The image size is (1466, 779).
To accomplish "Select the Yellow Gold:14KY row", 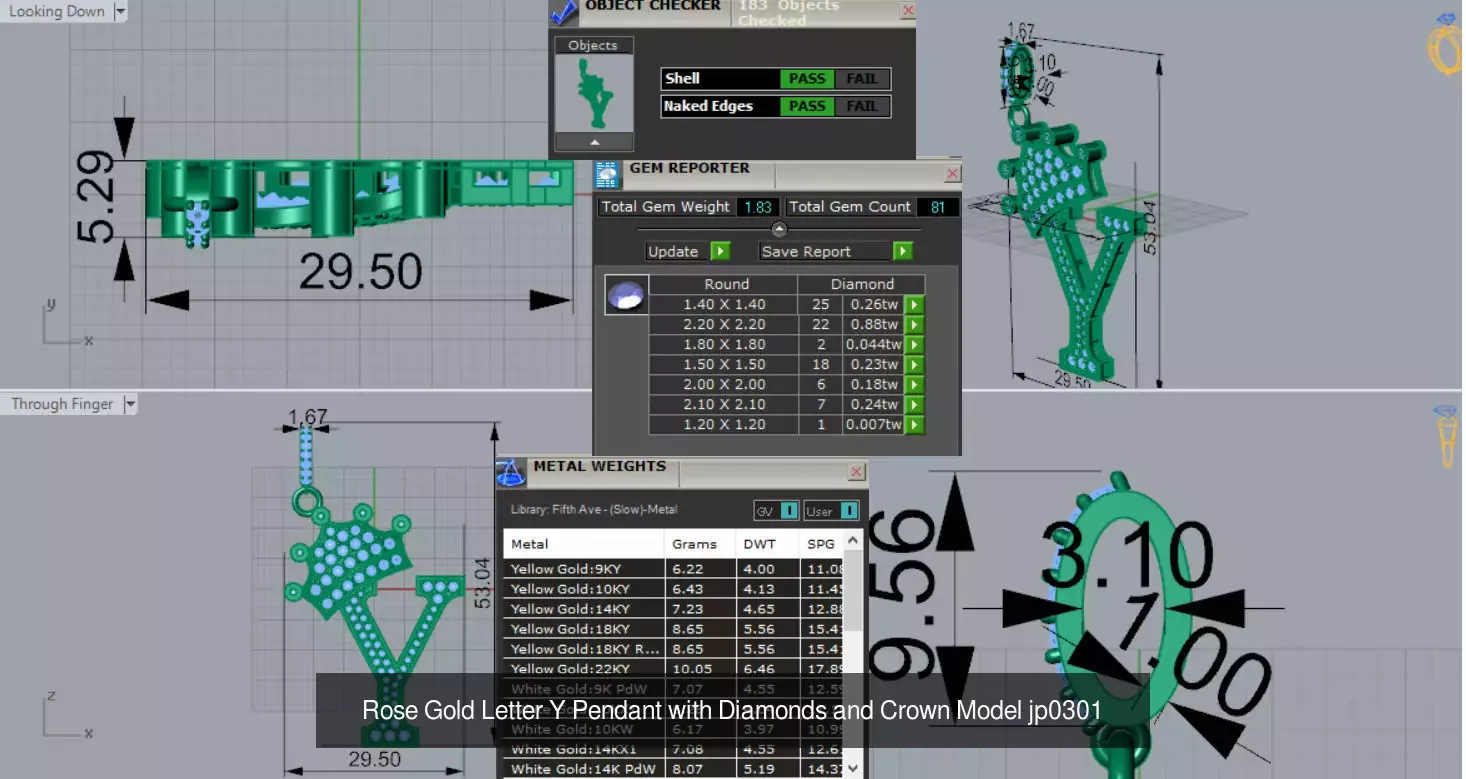I will pyautogui.click(x=675, y=609).
